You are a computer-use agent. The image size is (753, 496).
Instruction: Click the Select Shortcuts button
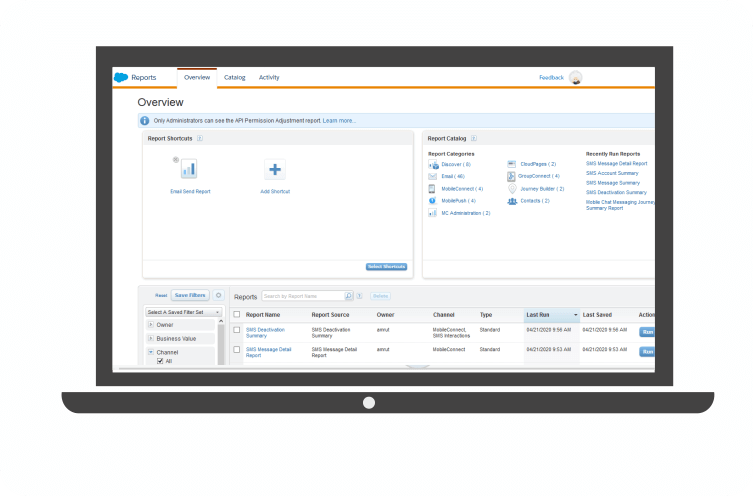coord(386,266)
